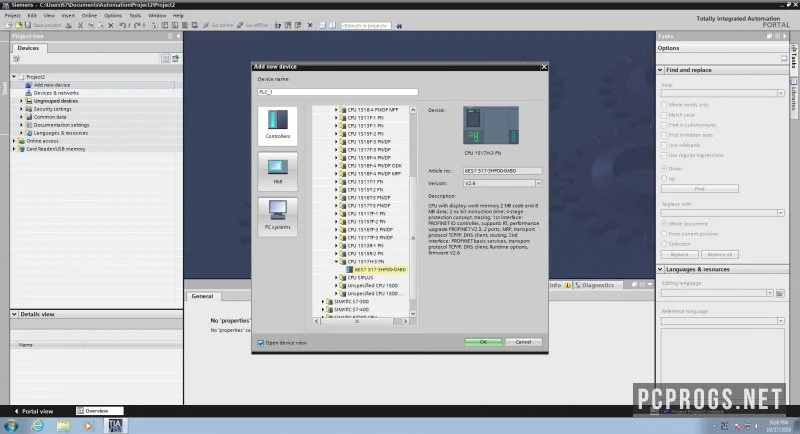Click device tree vertical scrollbar up arrow
Screen dimensions: 800x434
click(x=413, y=110)
